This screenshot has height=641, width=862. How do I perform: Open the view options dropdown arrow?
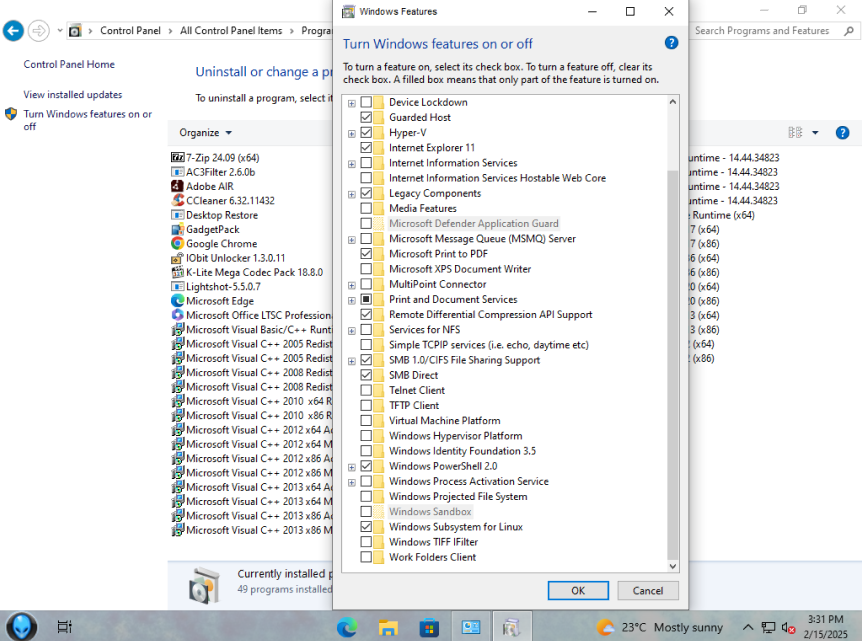click(x=815, y=132)
